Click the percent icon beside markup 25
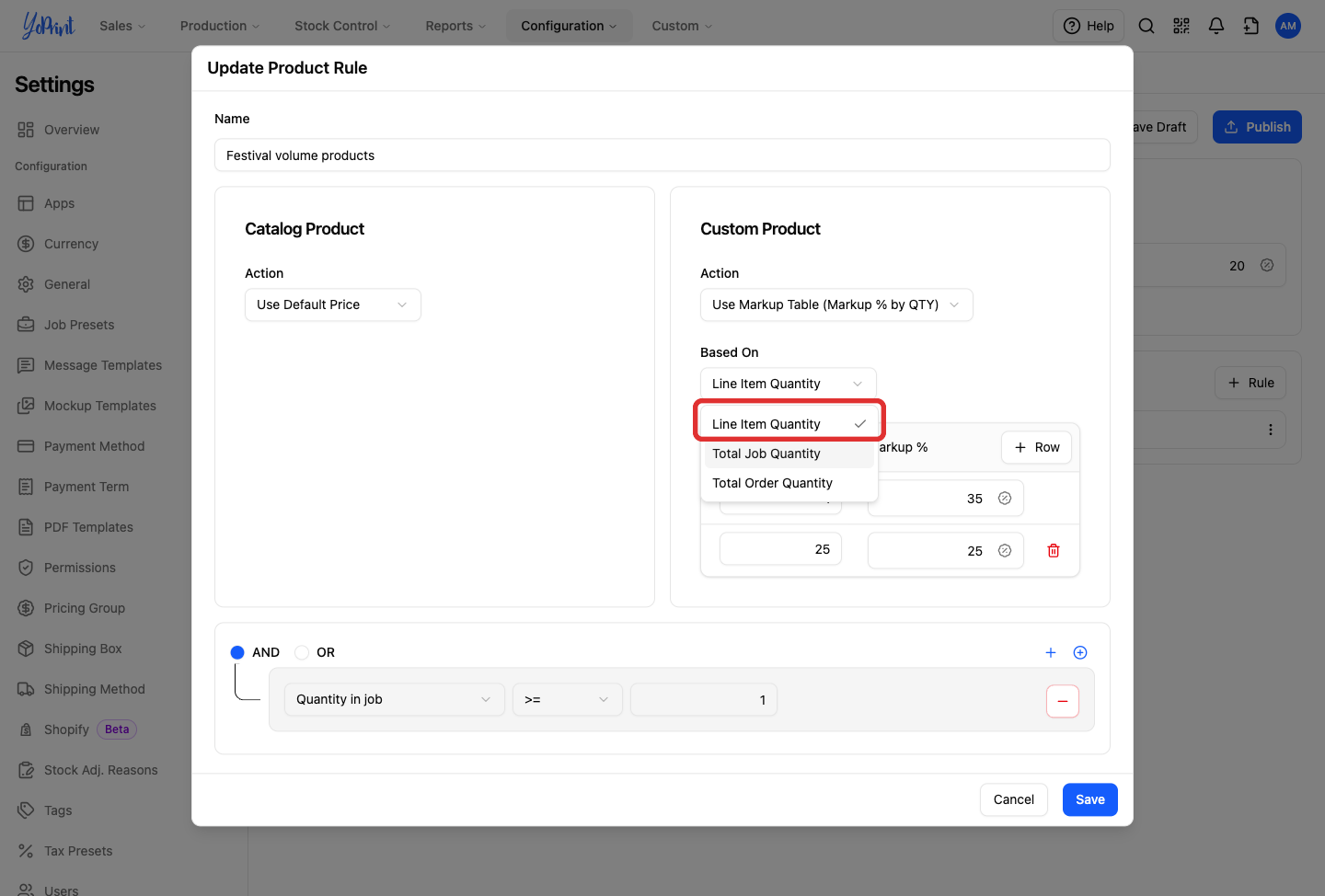Screen dimensions: 1325x896 pyautogui.click(x=1005, y=550)
